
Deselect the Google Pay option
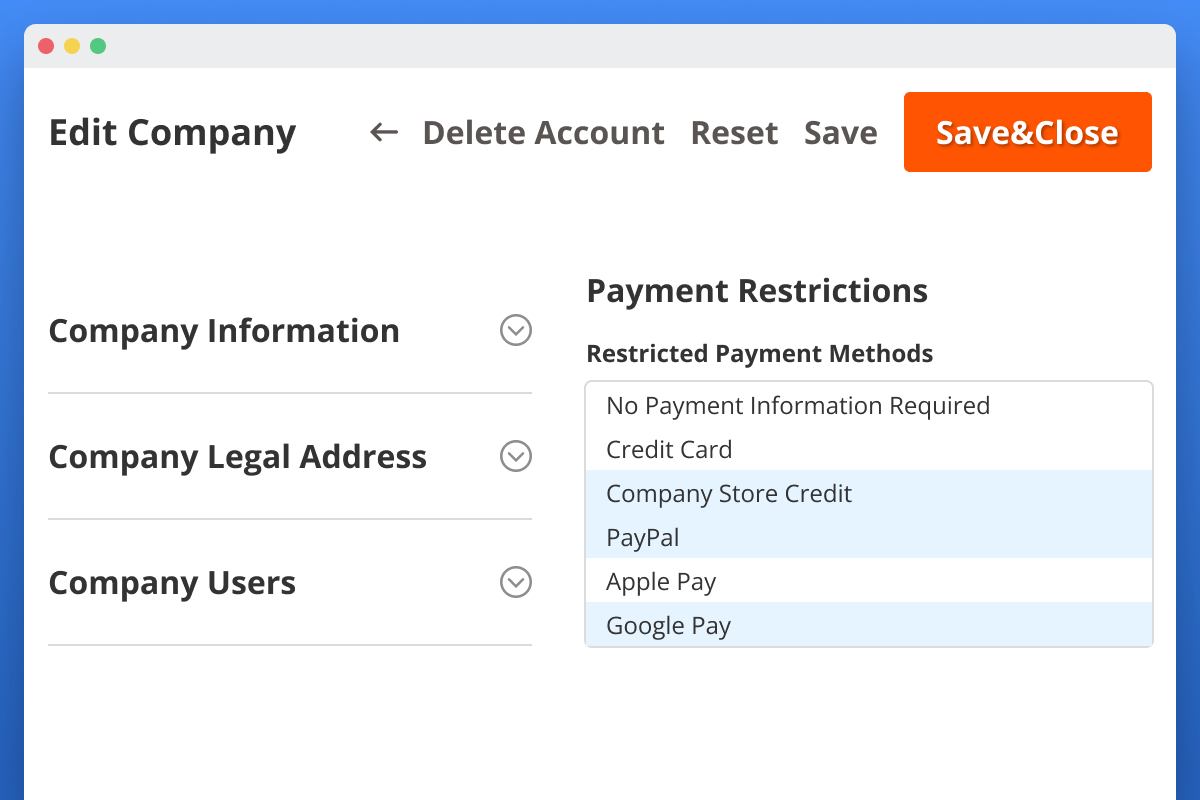pyautogui.click(x=668, y=625)
